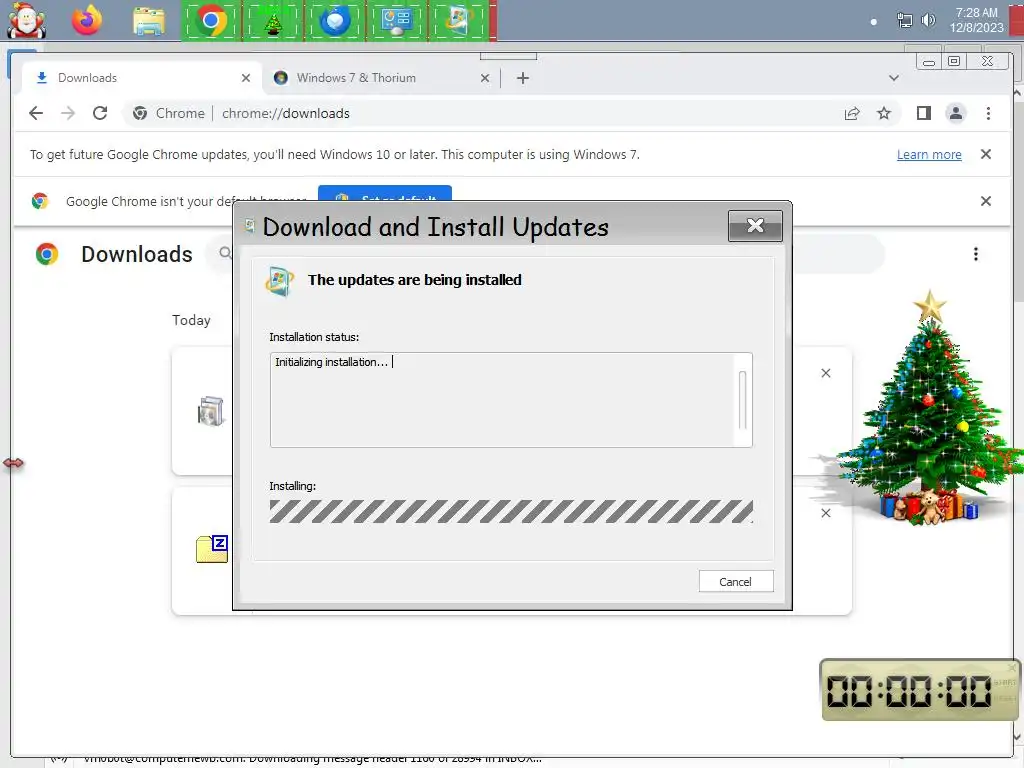Open the file explorer taskbar icon
This screenshot has width=1024, height=768.
pos(148,22)
